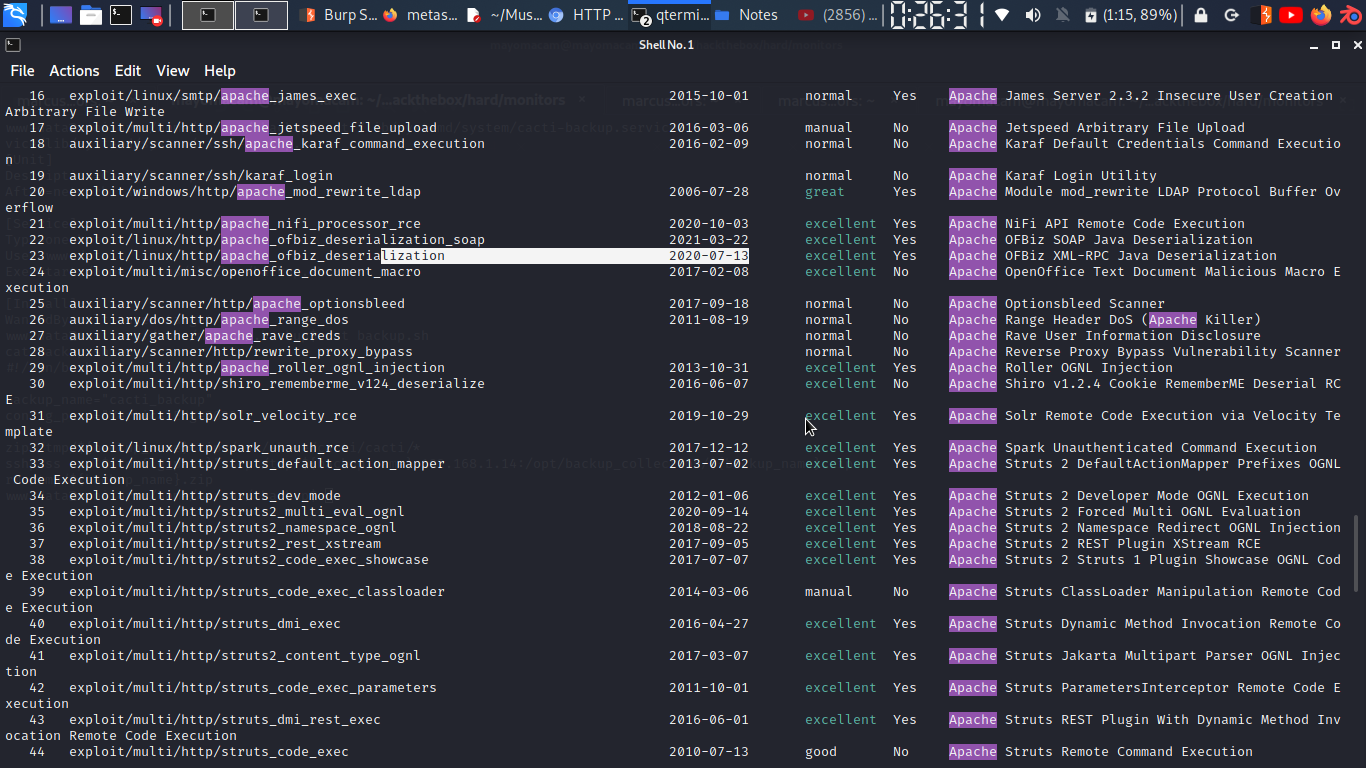Switch to the first workspace thumbnail
The height and width of the screenshot is (768, 1366).
click(208, 15)
